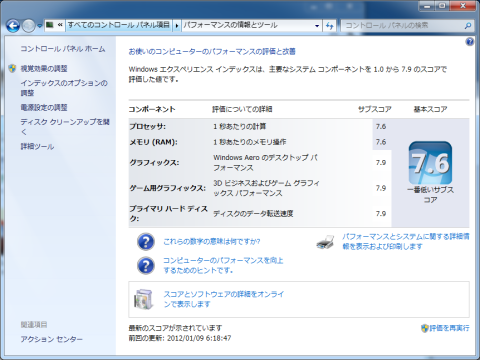
Task: Close the performance information window
Action: tap(463, 6)
